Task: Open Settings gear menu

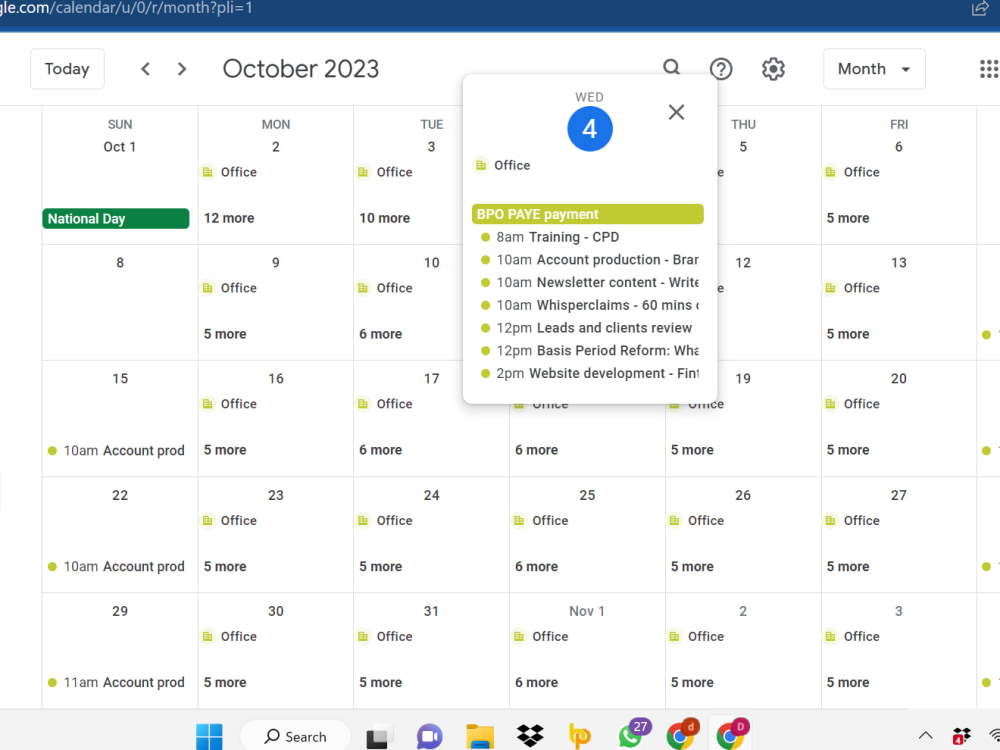Action: click(773, 69)
